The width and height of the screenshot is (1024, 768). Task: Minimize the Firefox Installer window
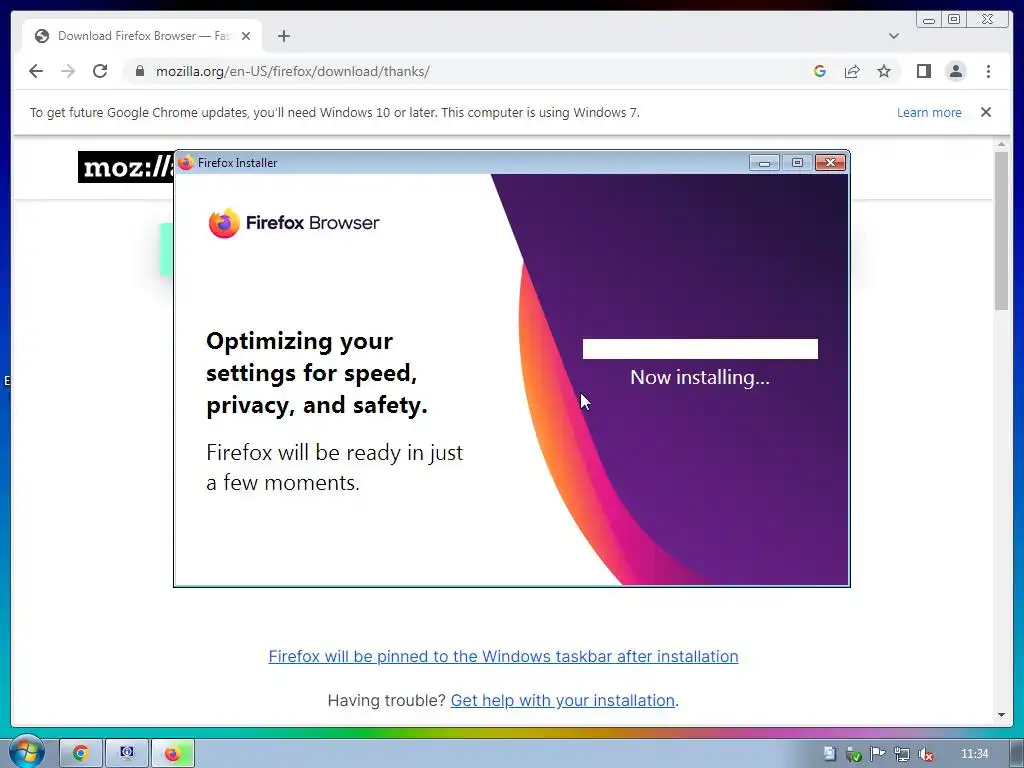764,163
